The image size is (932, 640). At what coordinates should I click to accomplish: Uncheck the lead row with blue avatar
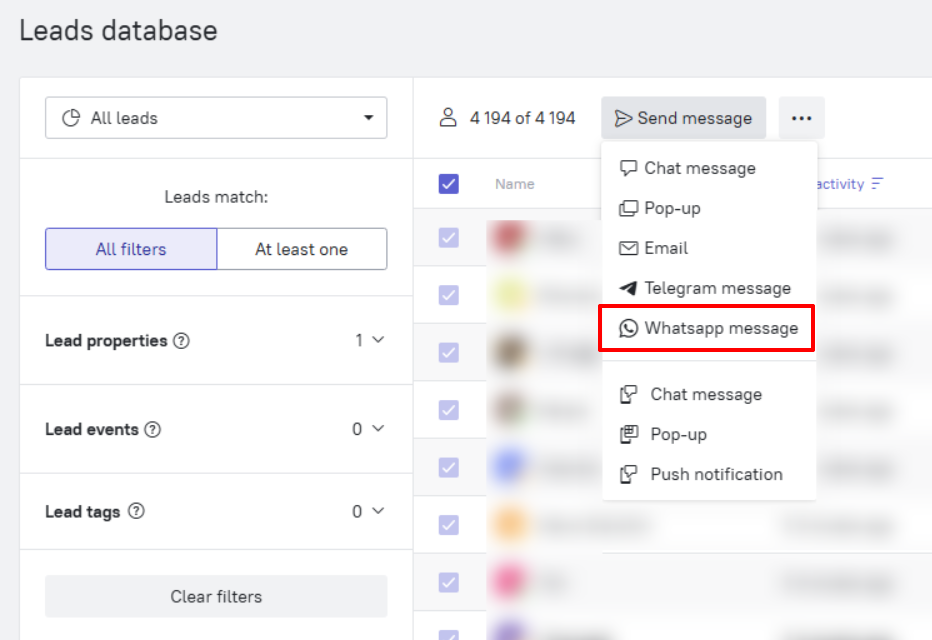click(449, 467)
